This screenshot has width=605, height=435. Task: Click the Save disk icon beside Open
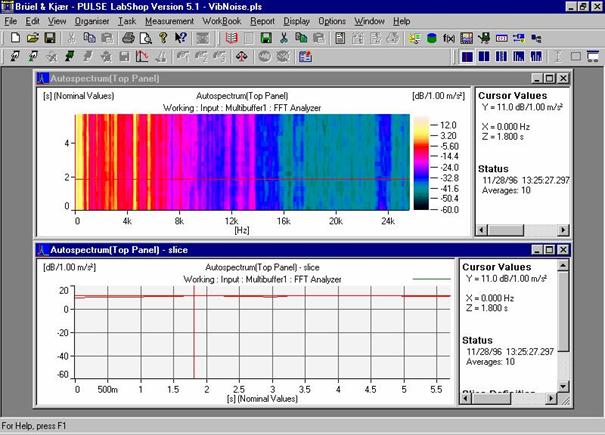[x=48, y=38]
